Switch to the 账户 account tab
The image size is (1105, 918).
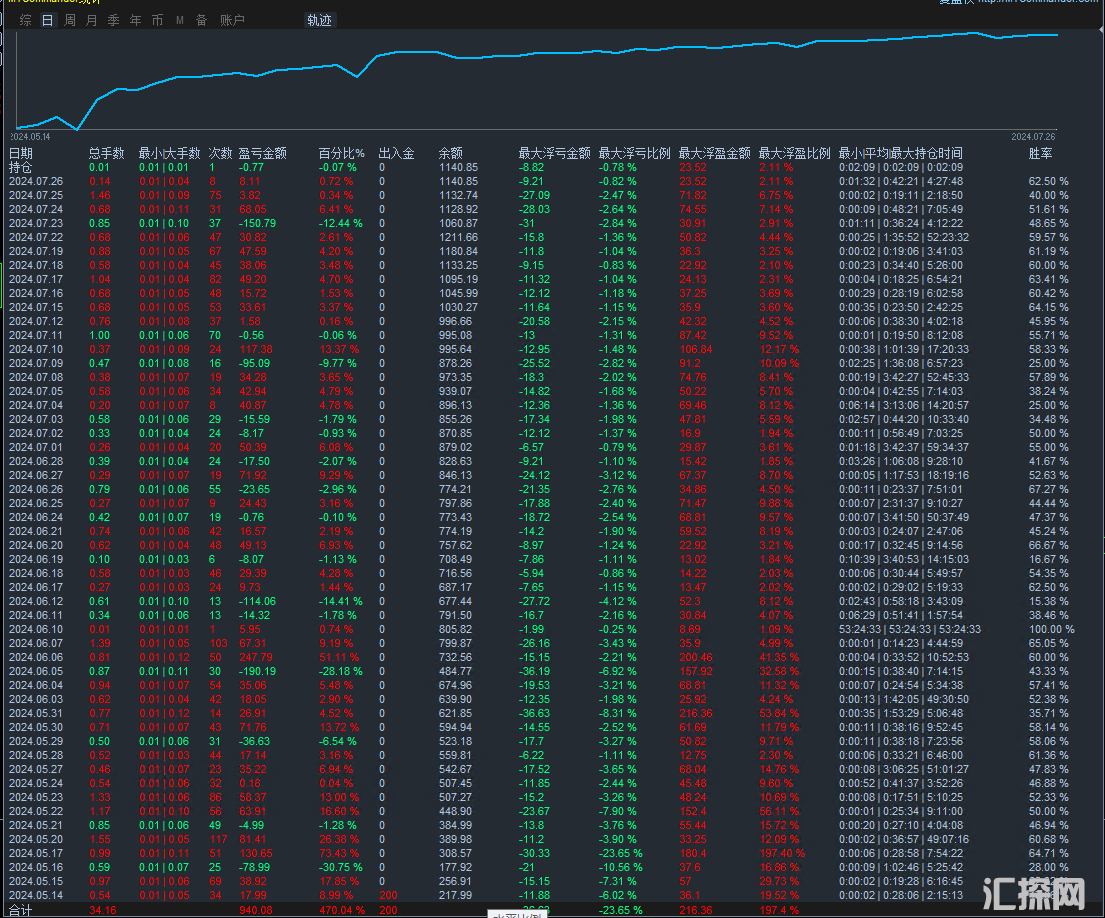pyautogui.click(x=232, y=20)
